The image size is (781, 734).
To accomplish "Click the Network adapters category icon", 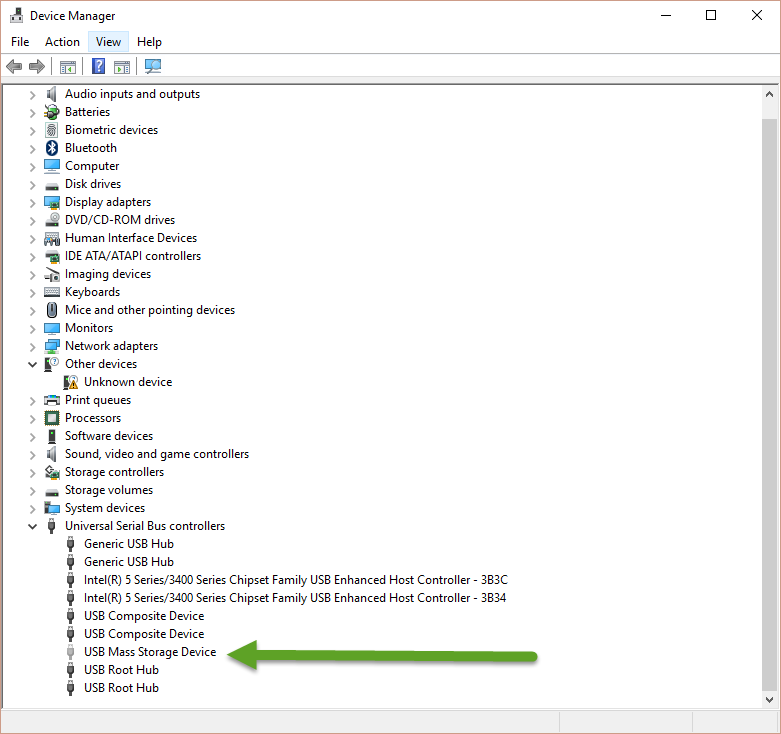I will [52, 346].
